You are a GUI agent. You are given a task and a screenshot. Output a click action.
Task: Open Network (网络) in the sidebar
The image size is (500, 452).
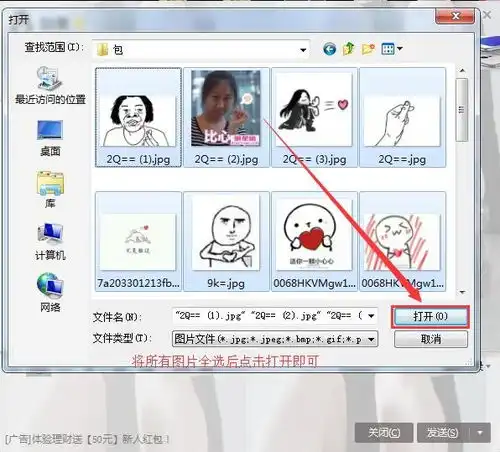(50, 293)
